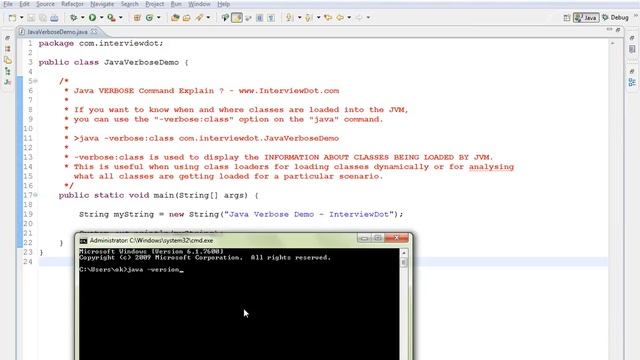Screen dimensions: 640x360
Task: Click the cmd window scrollbar thumb
Action: tap(403, 263)
